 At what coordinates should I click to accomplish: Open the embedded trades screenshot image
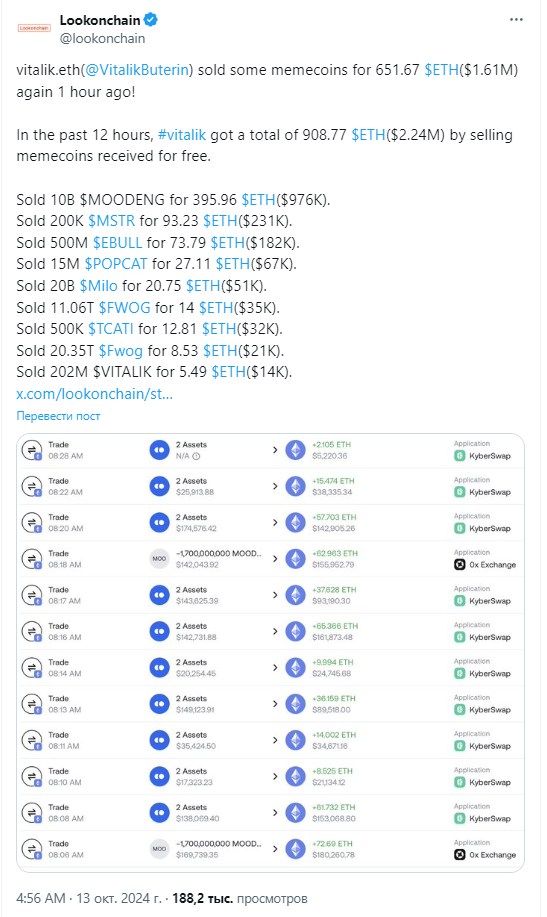270,653
